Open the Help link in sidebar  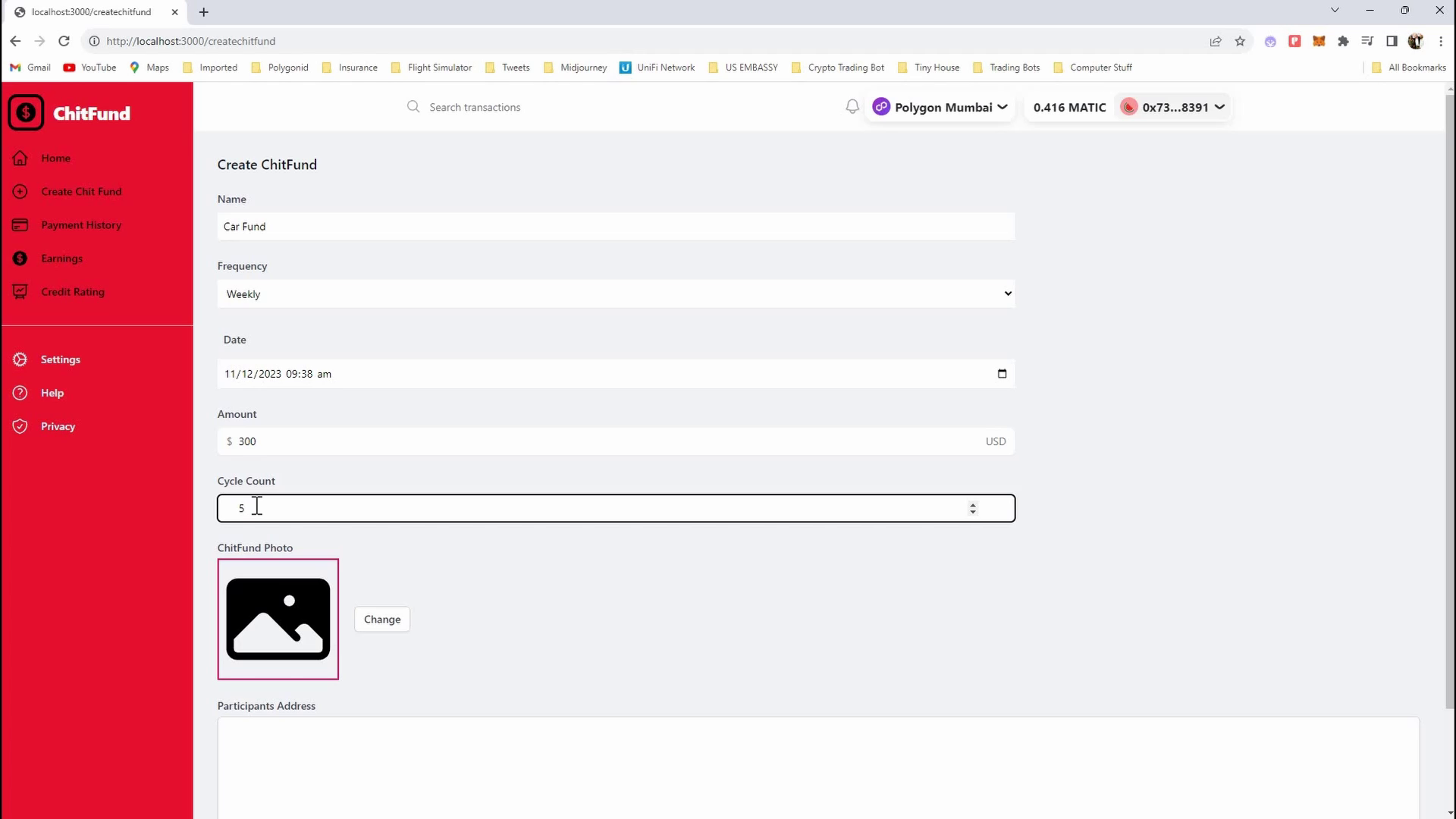52,393
